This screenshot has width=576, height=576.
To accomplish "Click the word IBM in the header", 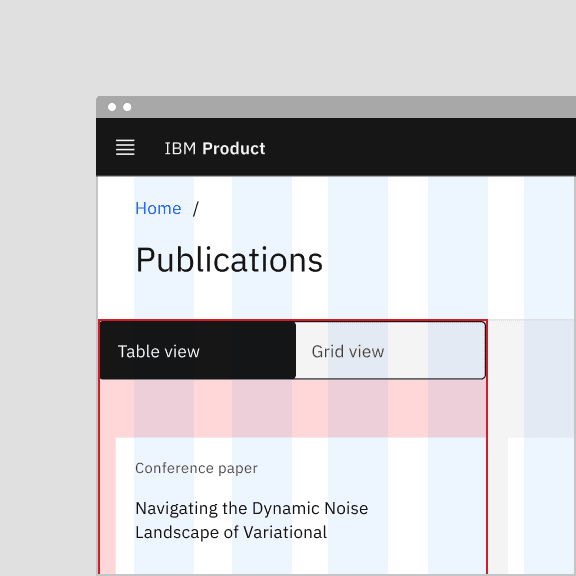I will point(180,148).
